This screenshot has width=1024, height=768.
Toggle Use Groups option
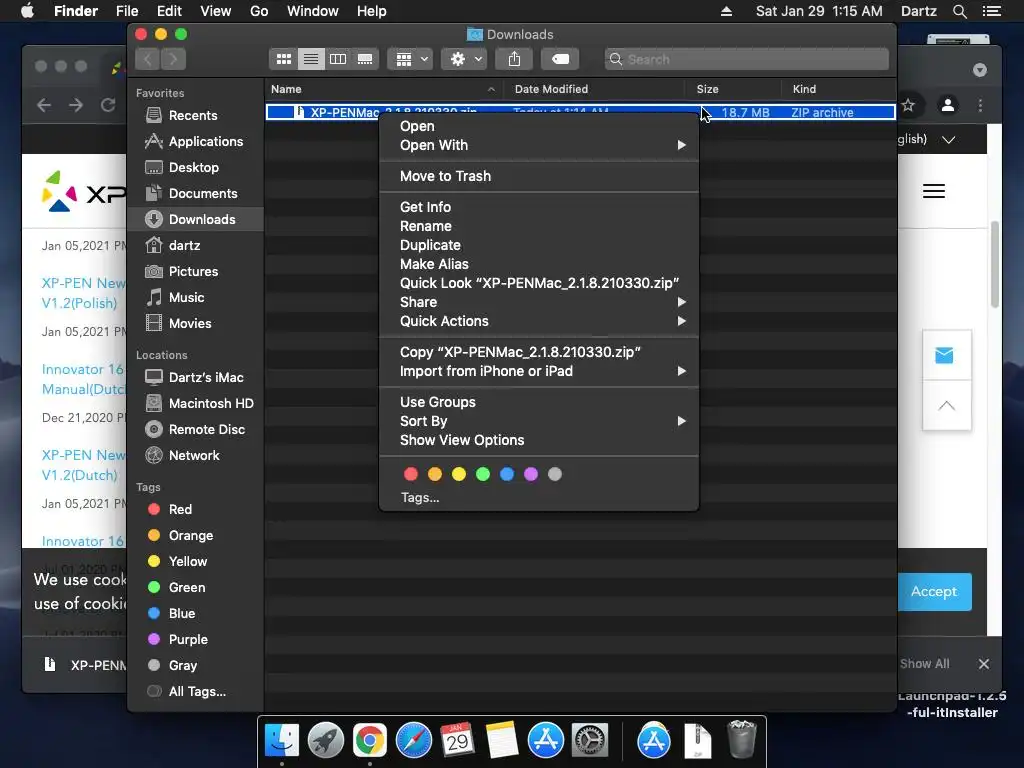point(539,402)
